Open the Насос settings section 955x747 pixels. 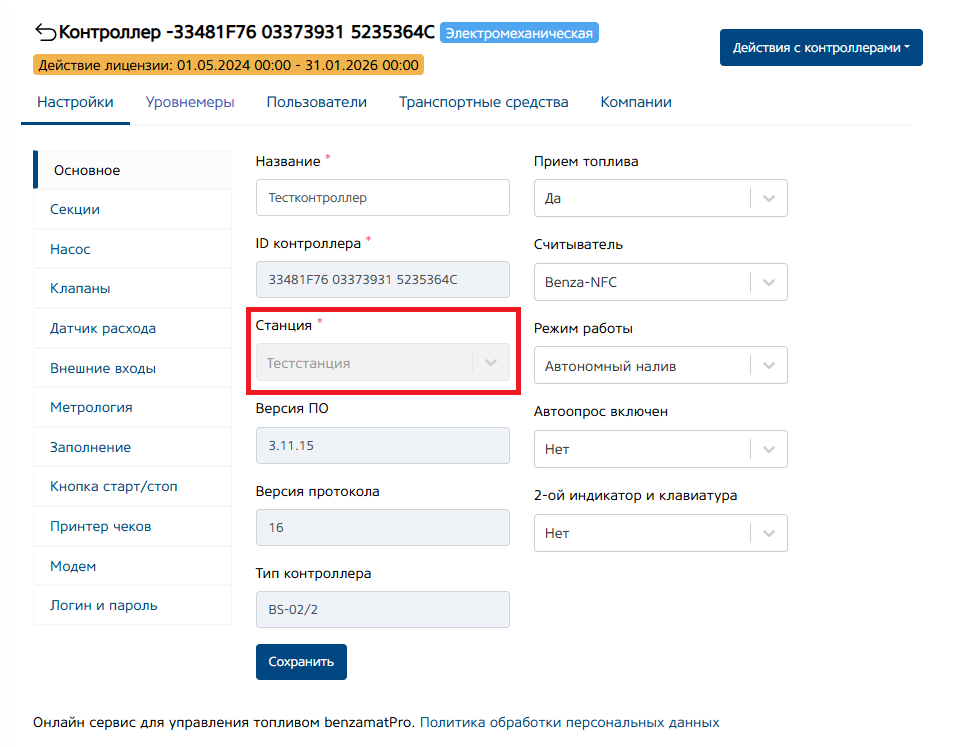click(70, 249)
